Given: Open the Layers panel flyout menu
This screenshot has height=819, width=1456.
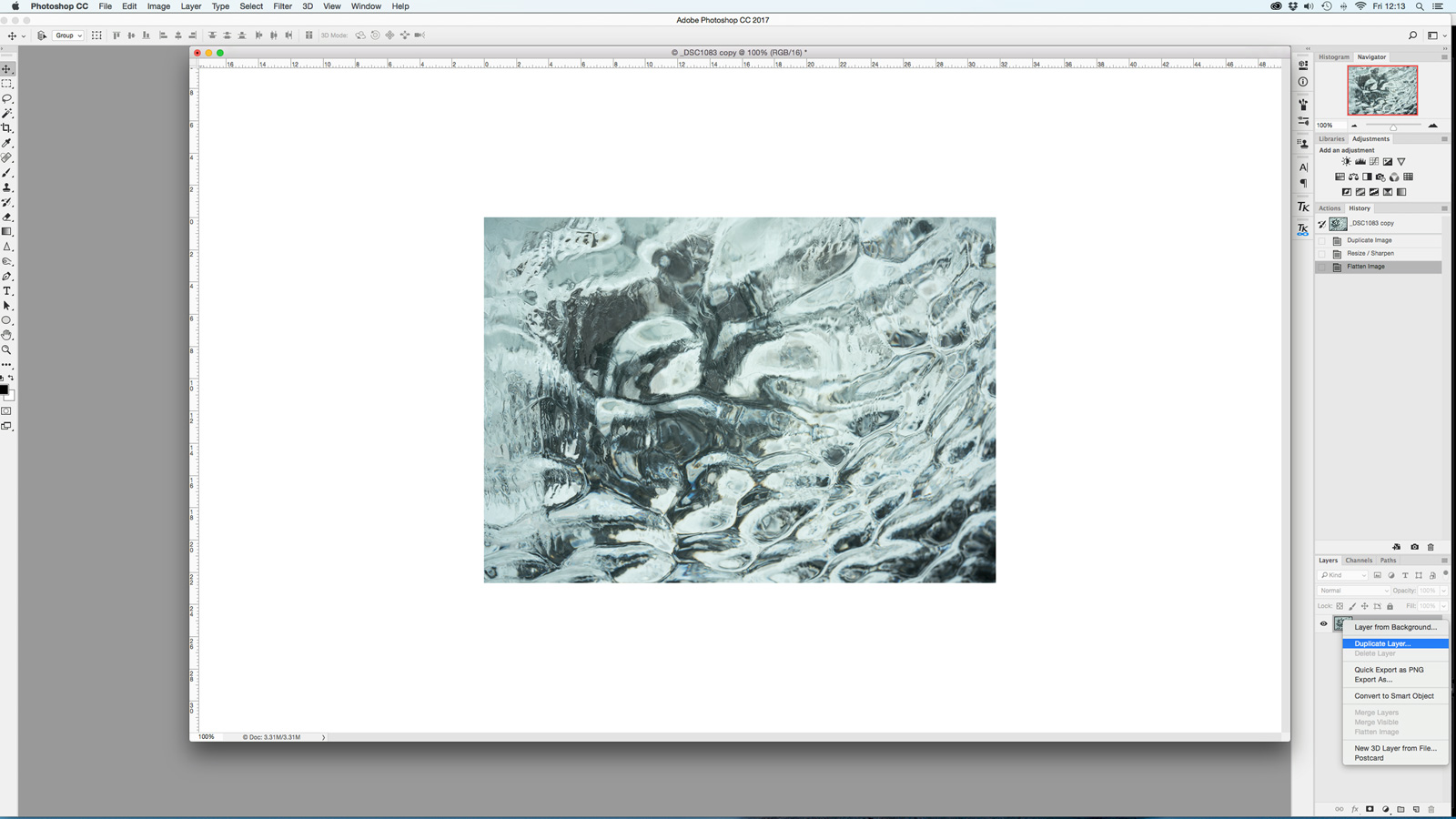Looking at the screenshot, I should point(1444,561).
